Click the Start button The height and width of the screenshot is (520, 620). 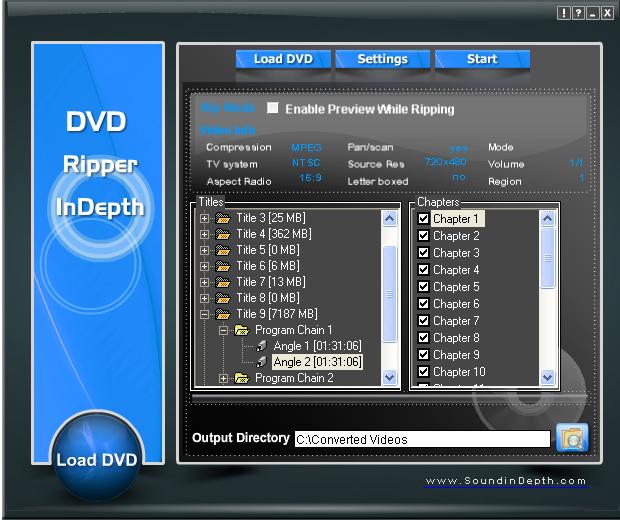pyautogui.click(x=482, y=59)
